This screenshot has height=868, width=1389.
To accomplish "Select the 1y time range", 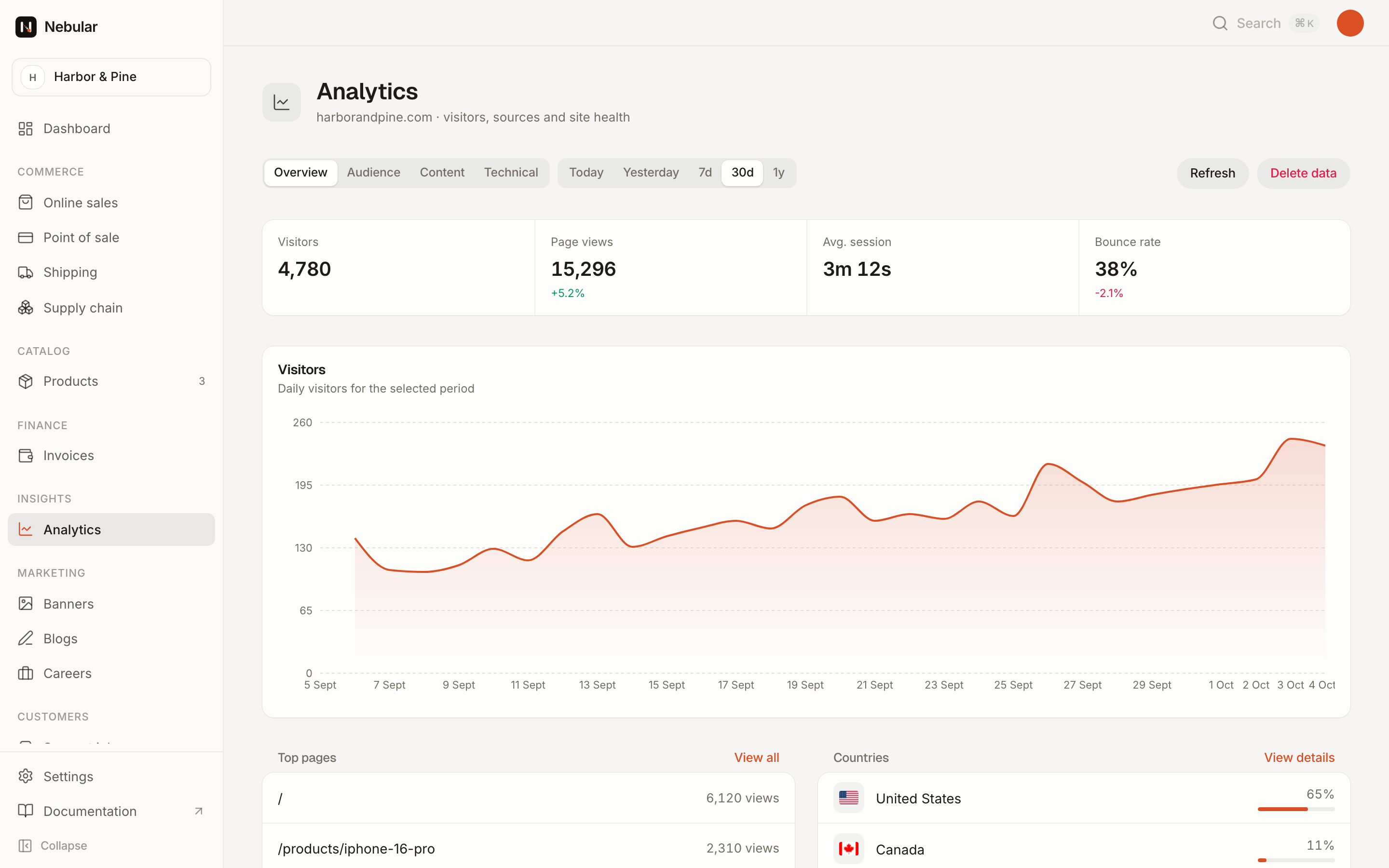I will (778, 173).
